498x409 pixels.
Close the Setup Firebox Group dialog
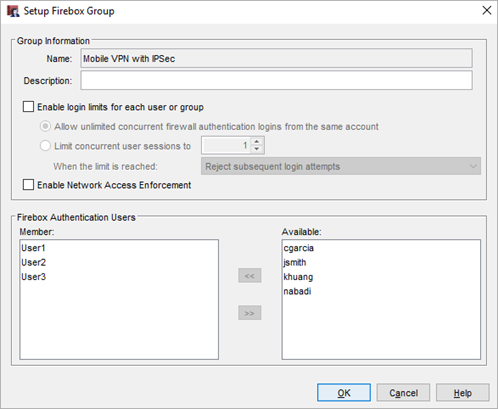point(487,11)
